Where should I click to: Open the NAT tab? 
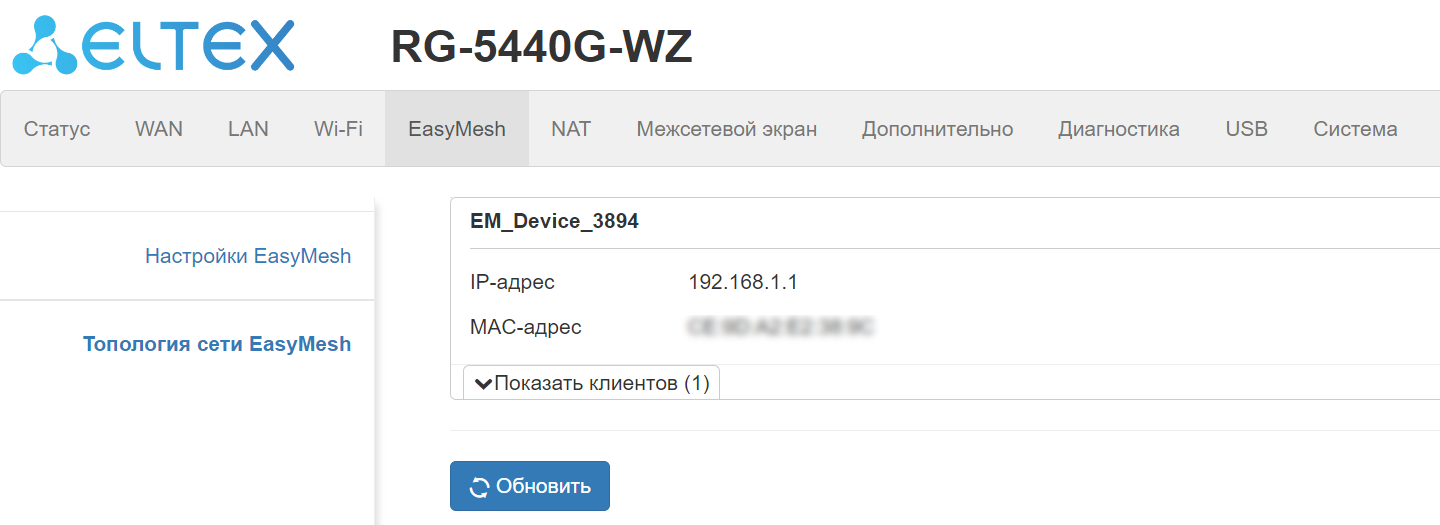pyautogui.click(x=571, y=129)
